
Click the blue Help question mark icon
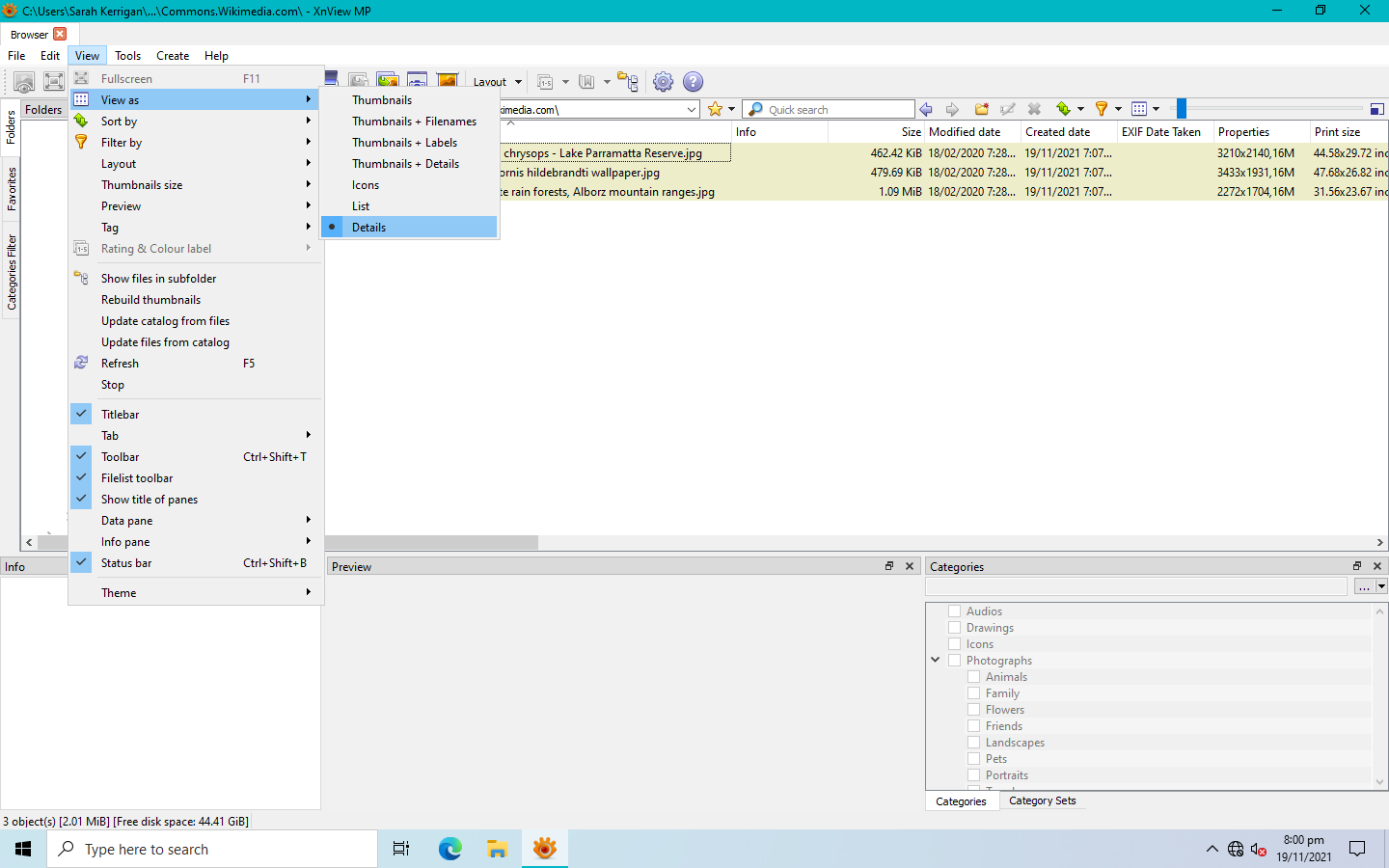coord(693,82)
